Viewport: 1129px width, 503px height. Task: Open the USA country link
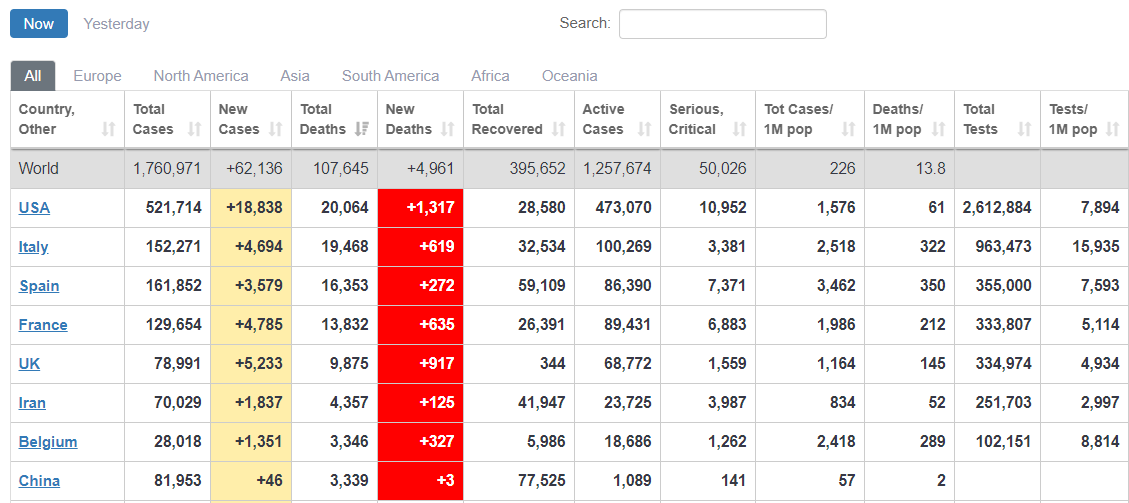pyautogui.click(x=34, y=208)
